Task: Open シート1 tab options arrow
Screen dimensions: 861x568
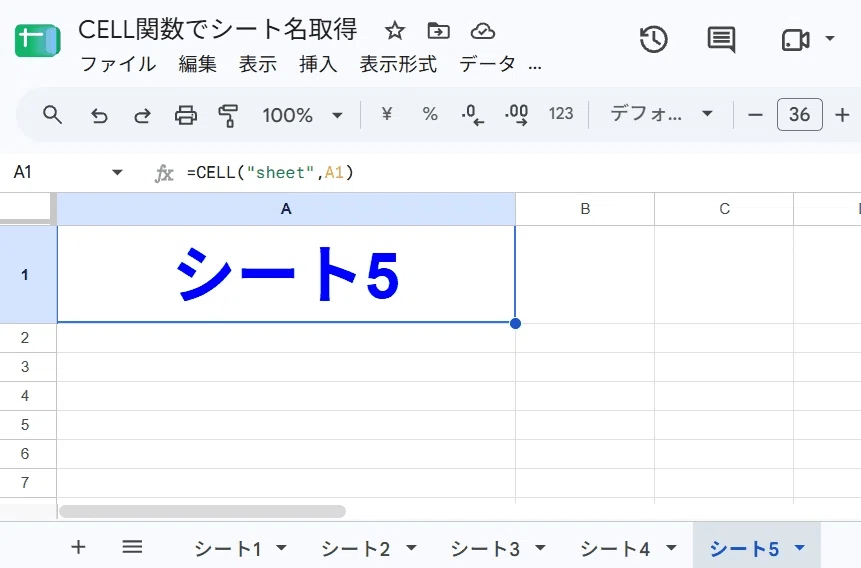Action: coord(281,548)
